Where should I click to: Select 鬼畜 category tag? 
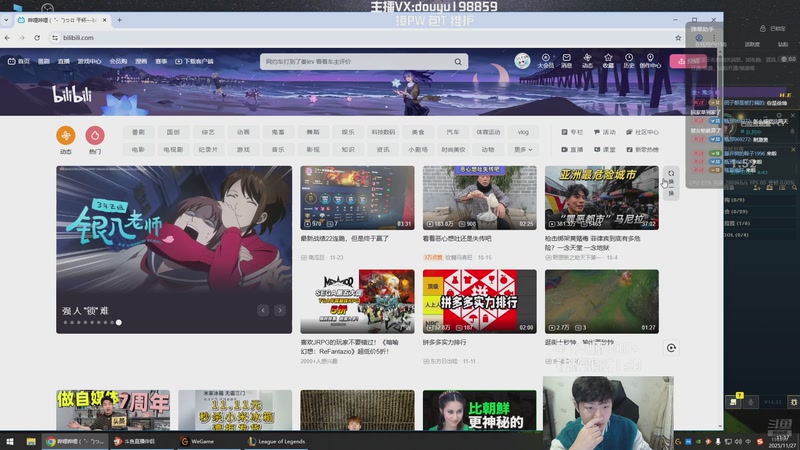tap(278, 132)
